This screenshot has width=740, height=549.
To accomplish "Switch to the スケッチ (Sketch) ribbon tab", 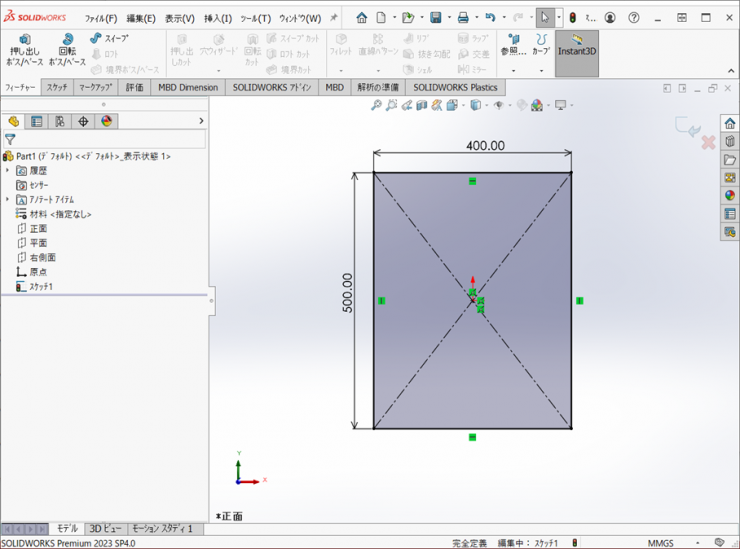I will click(57, 88).
